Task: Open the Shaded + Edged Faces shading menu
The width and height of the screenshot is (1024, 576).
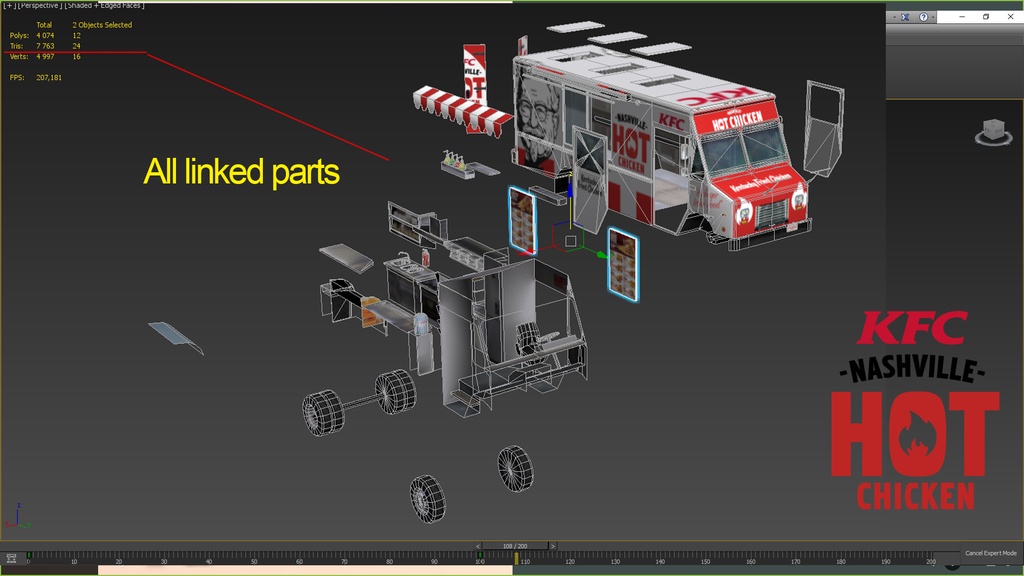Action: click(x=105, y=6)
